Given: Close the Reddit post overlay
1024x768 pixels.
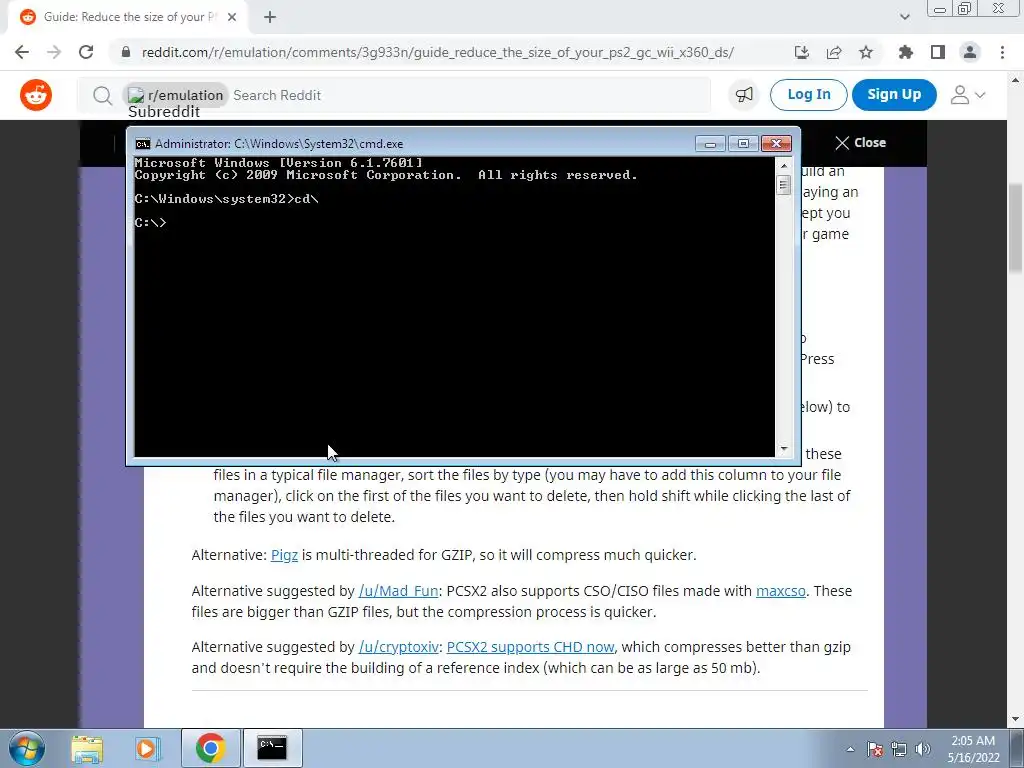Looking at the screenshot, I should [860, 143].
